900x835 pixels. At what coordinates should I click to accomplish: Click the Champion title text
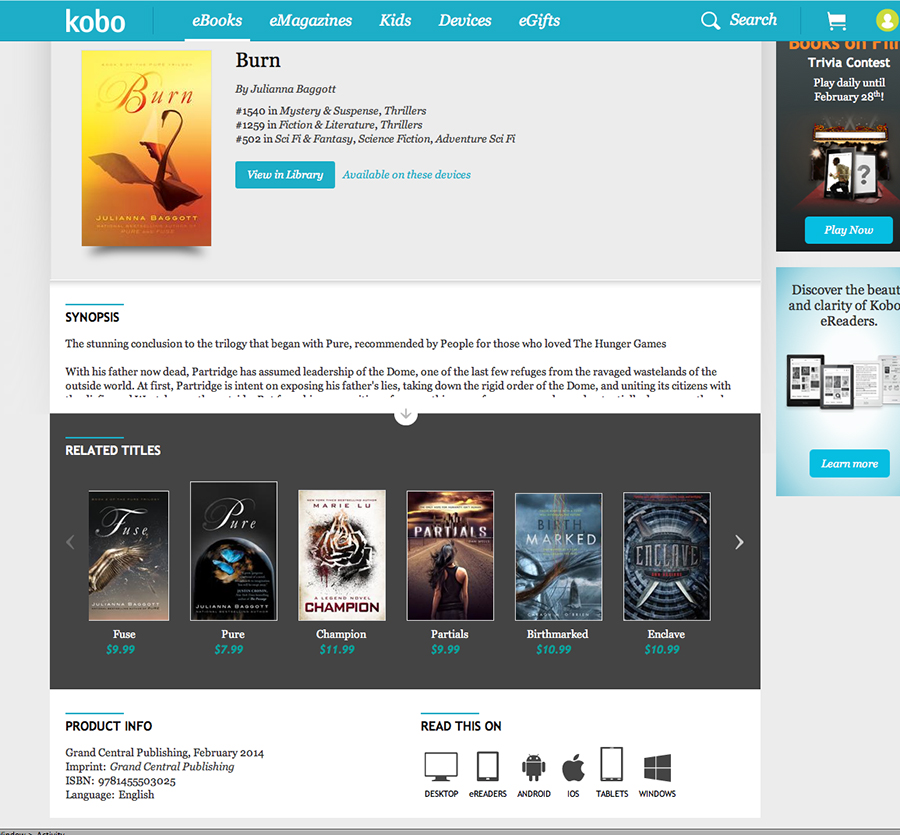(341, 634)
